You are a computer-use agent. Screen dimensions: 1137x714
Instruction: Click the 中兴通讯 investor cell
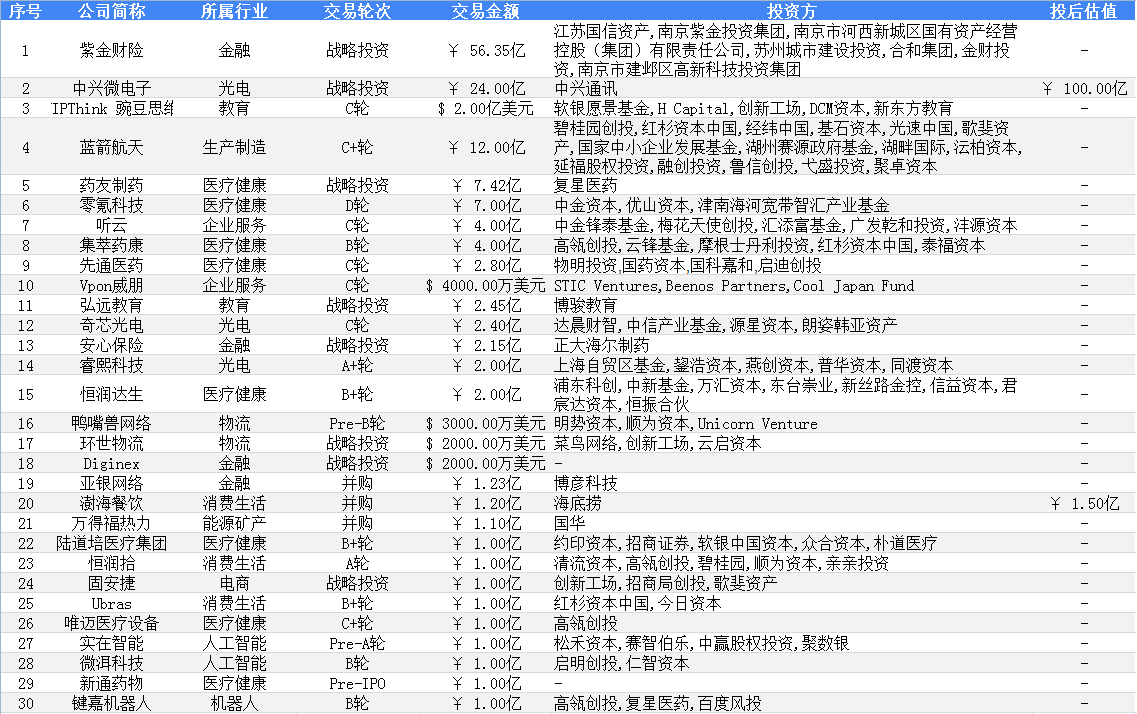pos(586,88)
